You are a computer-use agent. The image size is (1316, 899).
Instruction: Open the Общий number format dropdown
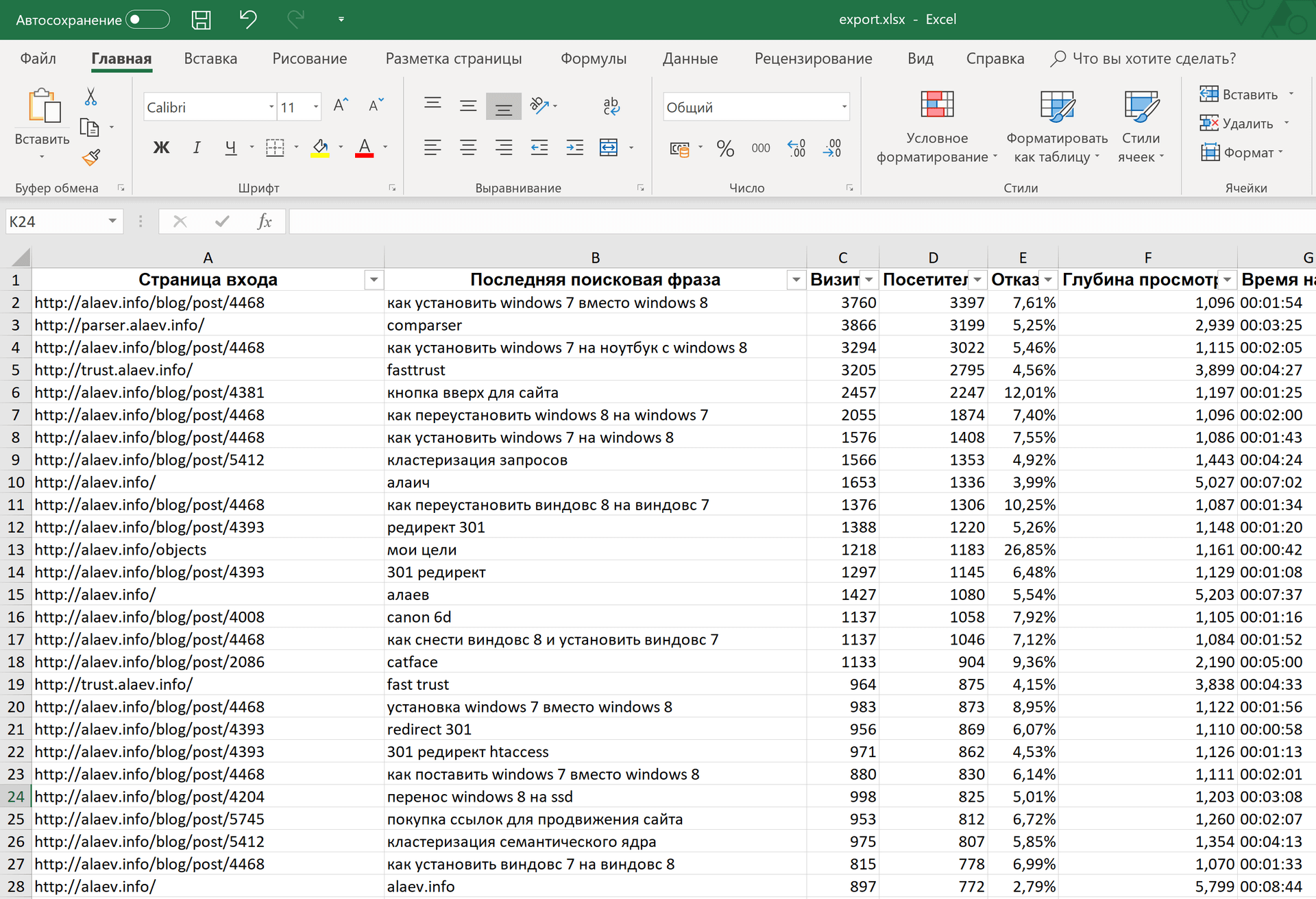coord(844,107)
